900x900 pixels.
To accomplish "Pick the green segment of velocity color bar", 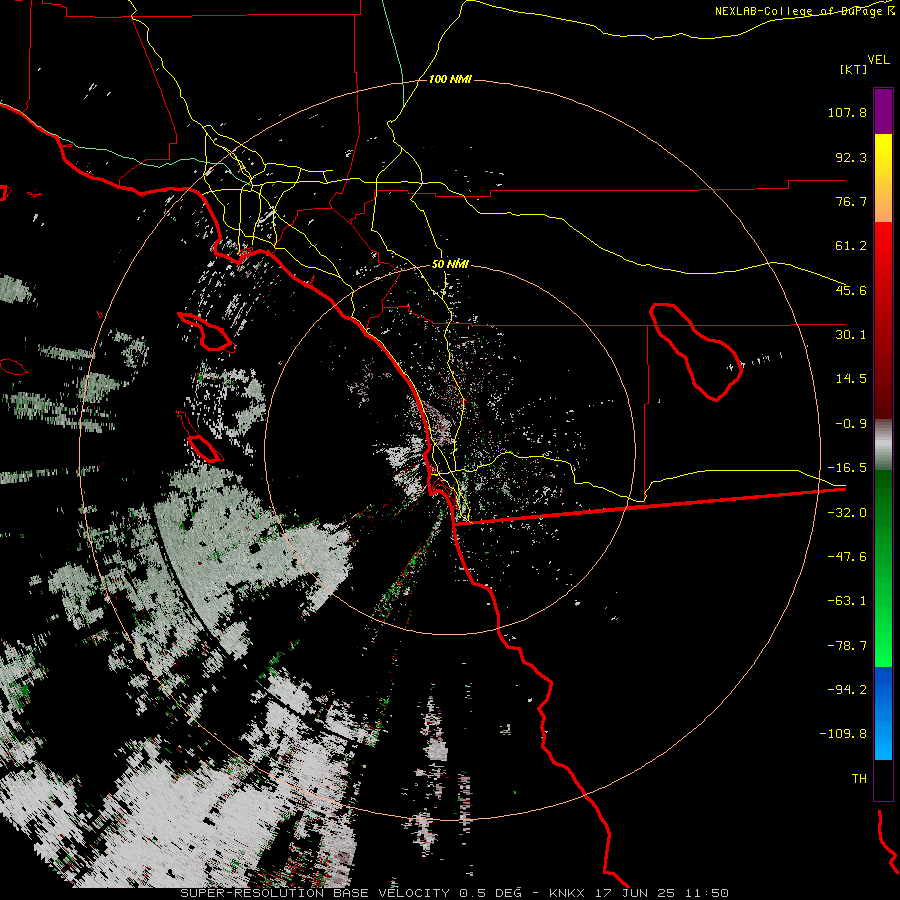I will click(x=883, y=568).
